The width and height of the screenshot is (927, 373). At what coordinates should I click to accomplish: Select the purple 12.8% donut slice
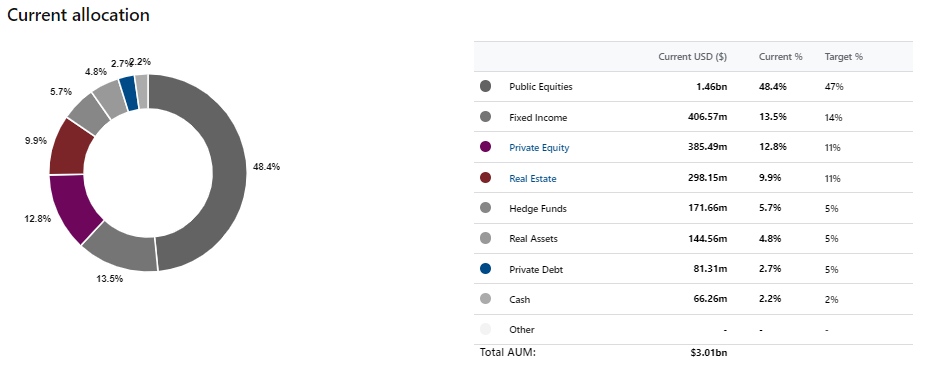[x=74, y=207]
